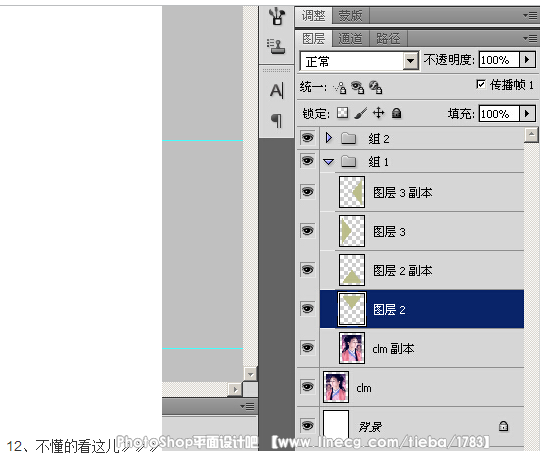The width and height of the screenshot is (540, 459).
Task: Select the 图层 tab
Action: [x=313, y=38]
